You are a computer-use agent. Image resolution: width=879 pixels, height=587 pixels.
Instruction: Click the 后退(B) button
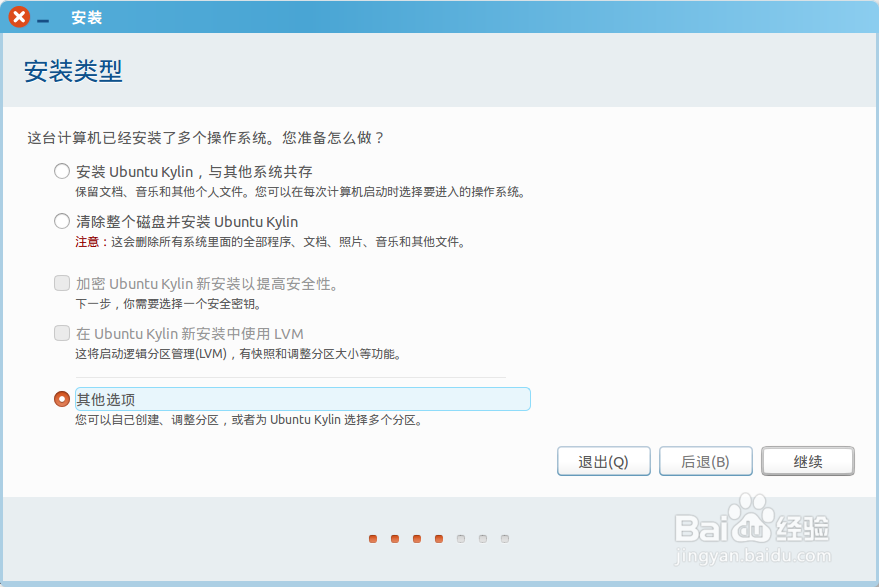click(705, 461)
